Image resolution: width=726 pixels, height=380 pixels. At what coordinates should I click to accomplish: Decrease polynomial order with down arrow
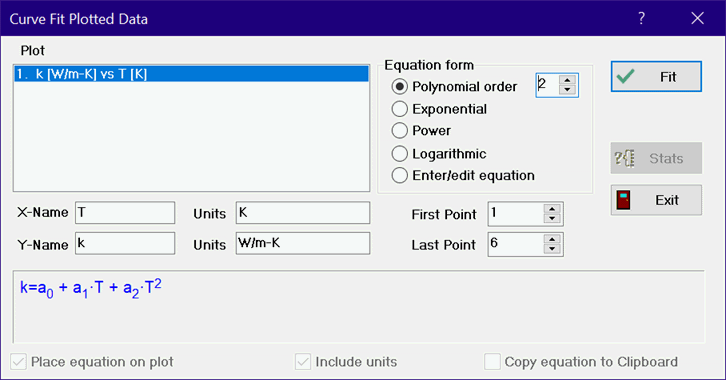coord(567,90)
